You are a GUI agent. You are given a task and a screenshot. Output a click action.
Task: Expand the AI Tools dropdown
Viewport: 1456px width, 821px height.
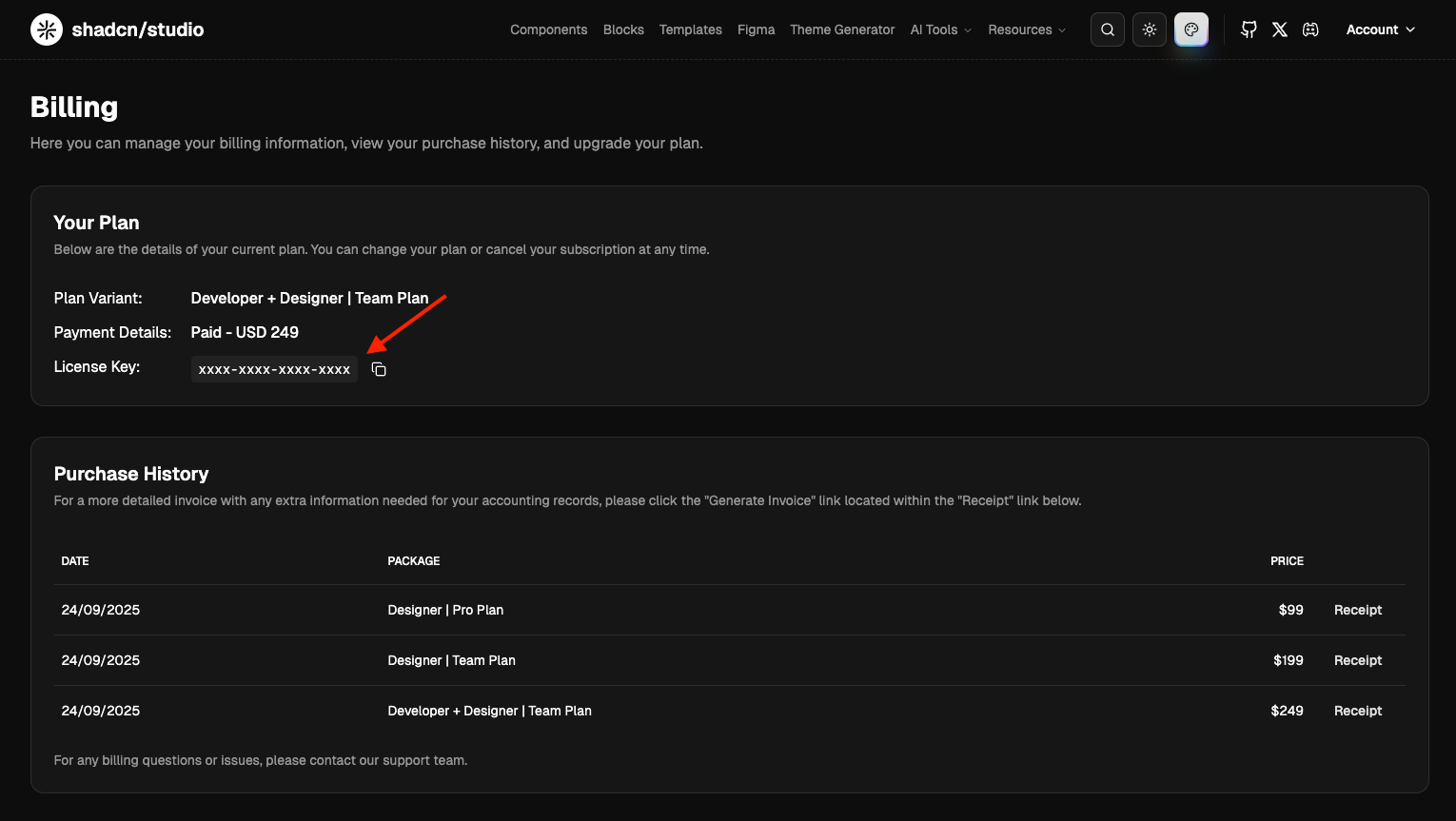click(x=940, y=29)
